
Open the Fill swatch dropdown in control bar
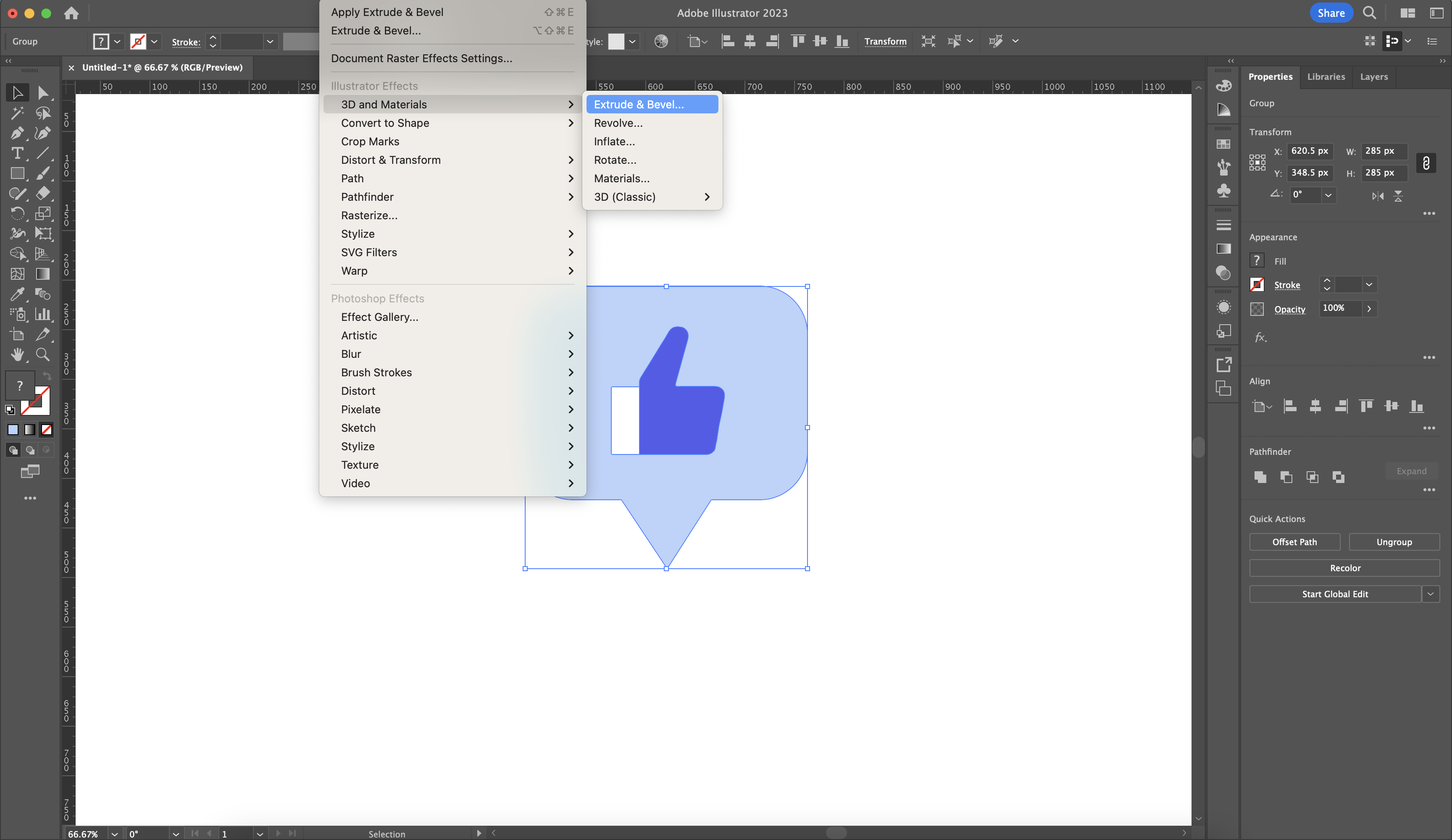(117, 42)
